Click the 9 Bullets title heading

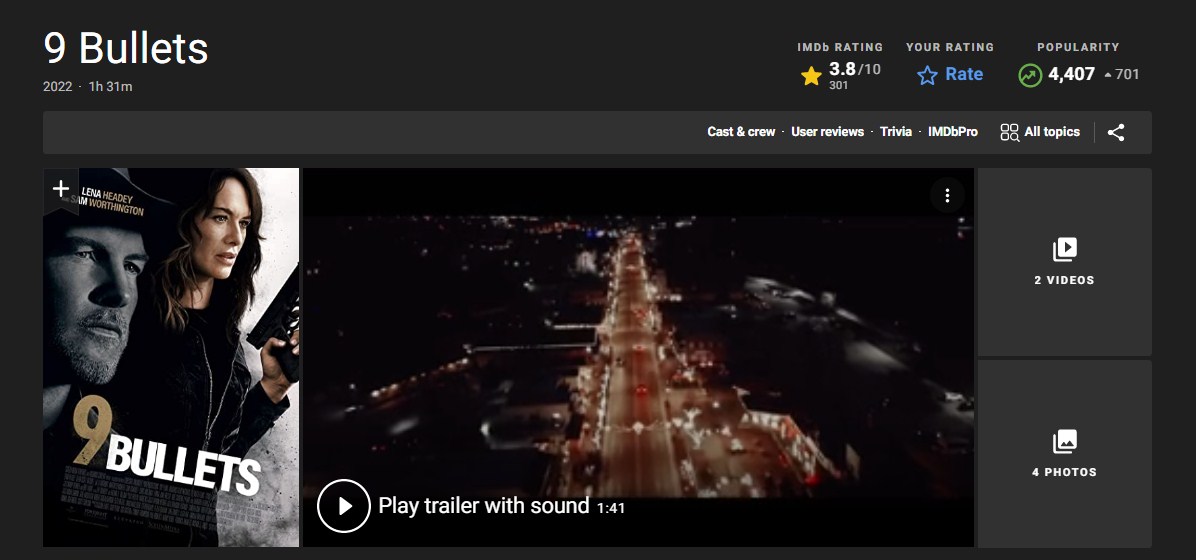tap(126, 49)
